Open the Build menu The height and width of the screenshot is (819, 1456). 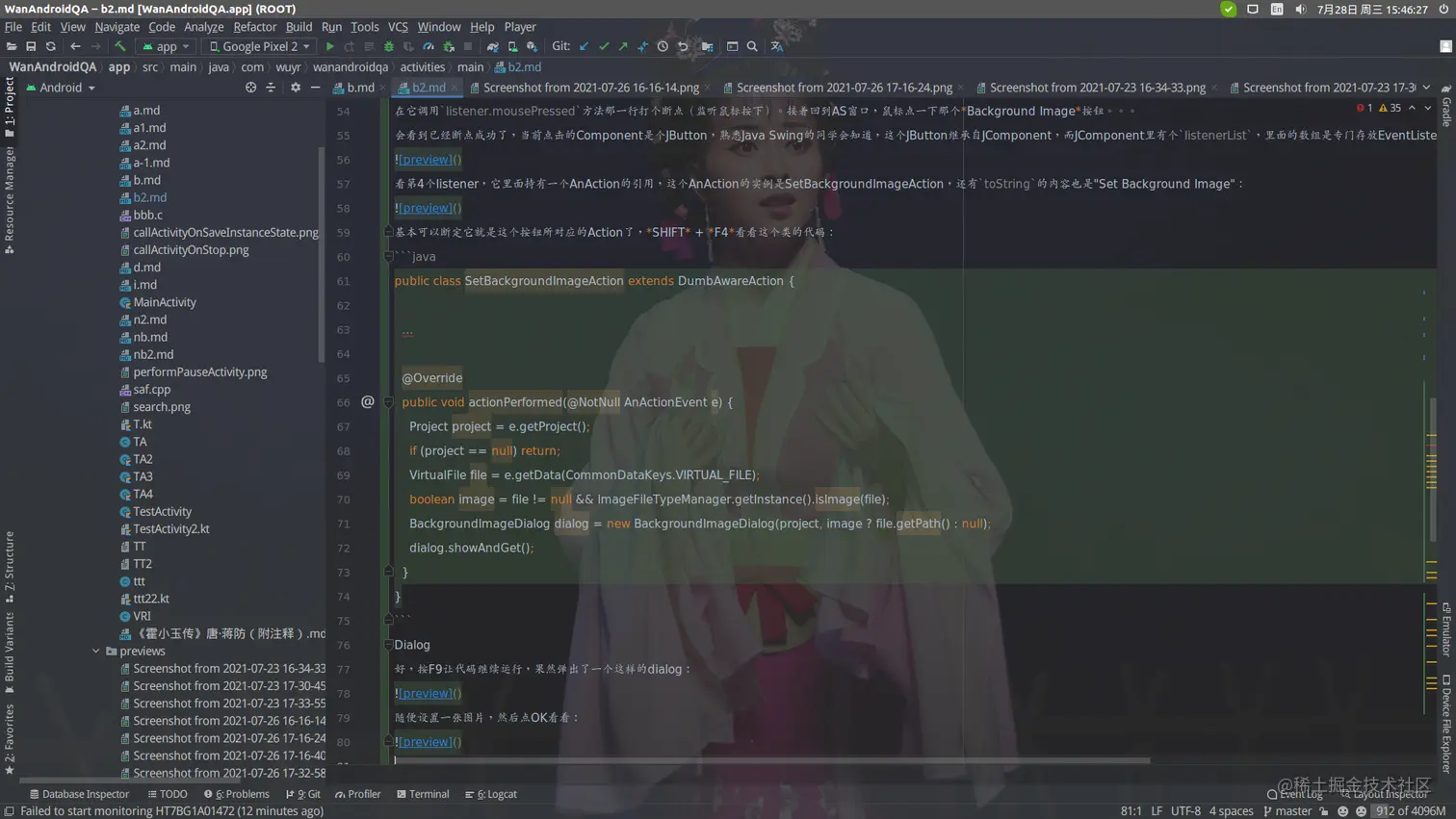(x=299, y=27)
